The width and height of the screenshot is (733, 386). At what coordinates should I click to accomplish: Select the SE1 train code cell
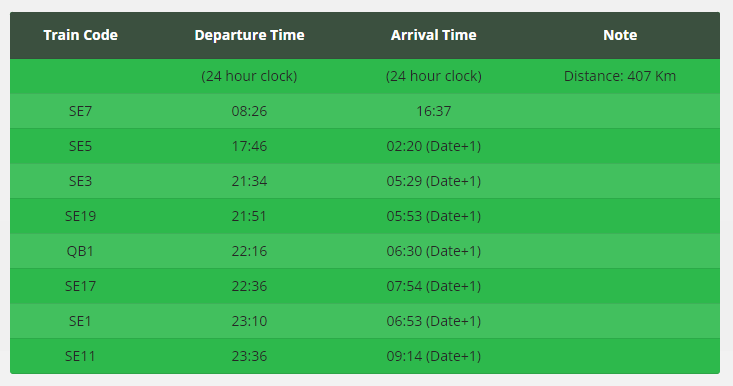pos(80,321)
